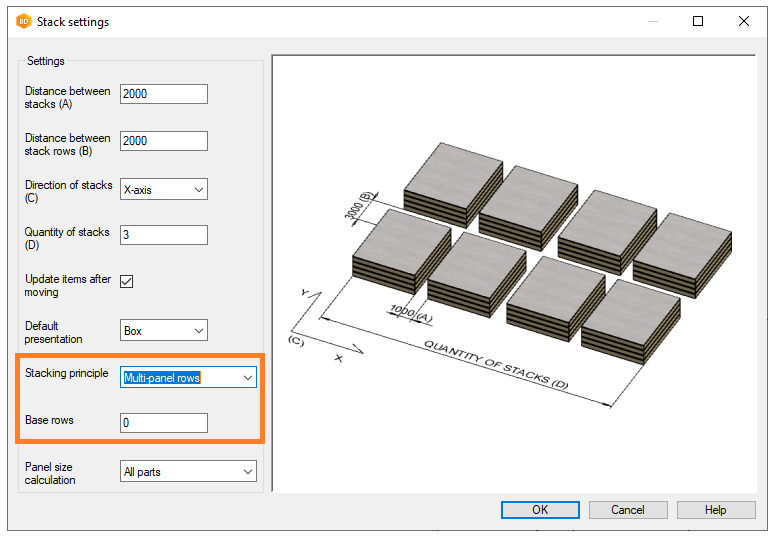
Task: Close the Stack settings dialog
Action: click(x=744, y=21)
